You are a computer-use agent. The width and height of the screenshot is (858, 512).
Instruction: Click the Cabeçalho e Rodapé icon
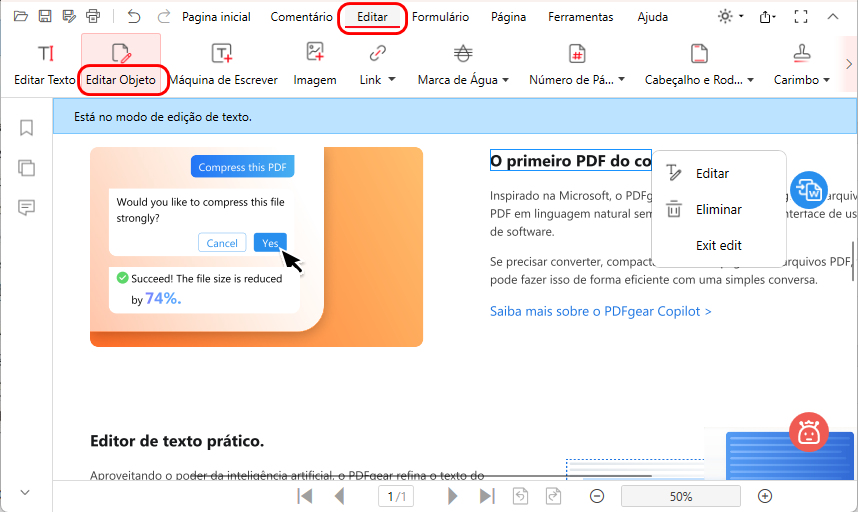coord(699,53)
